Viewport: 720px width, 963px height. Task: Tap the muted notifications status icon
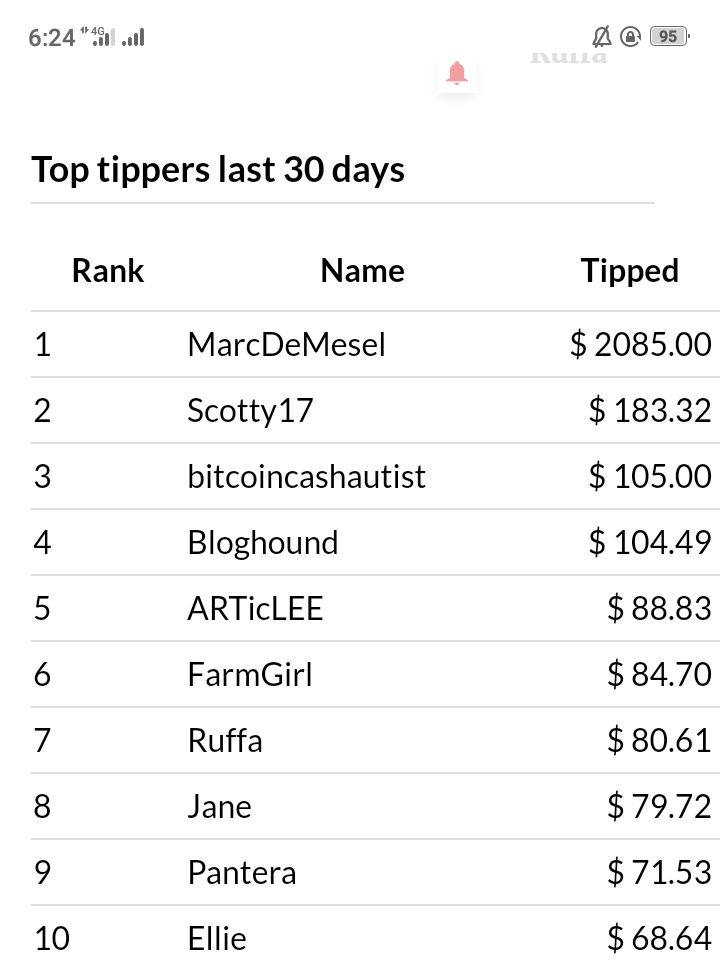coord(601,37)
